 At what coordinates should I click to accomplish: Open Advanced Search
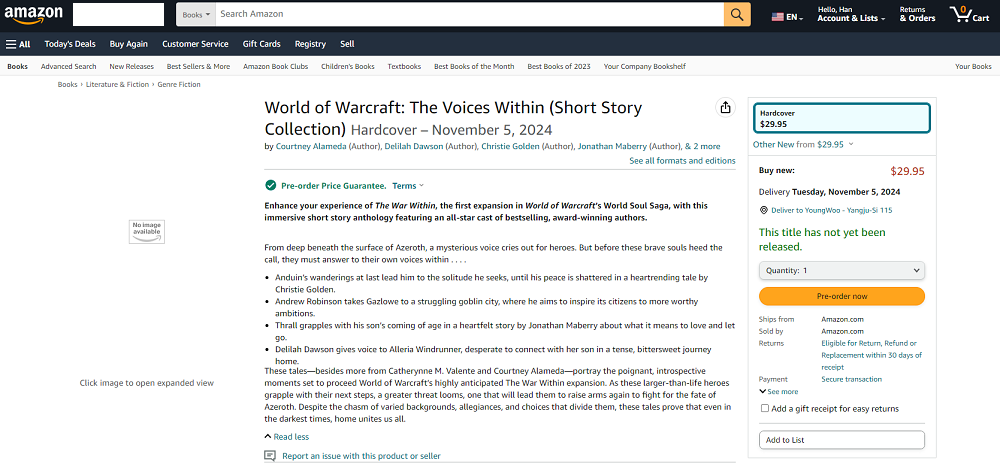[x=69, y=66]
